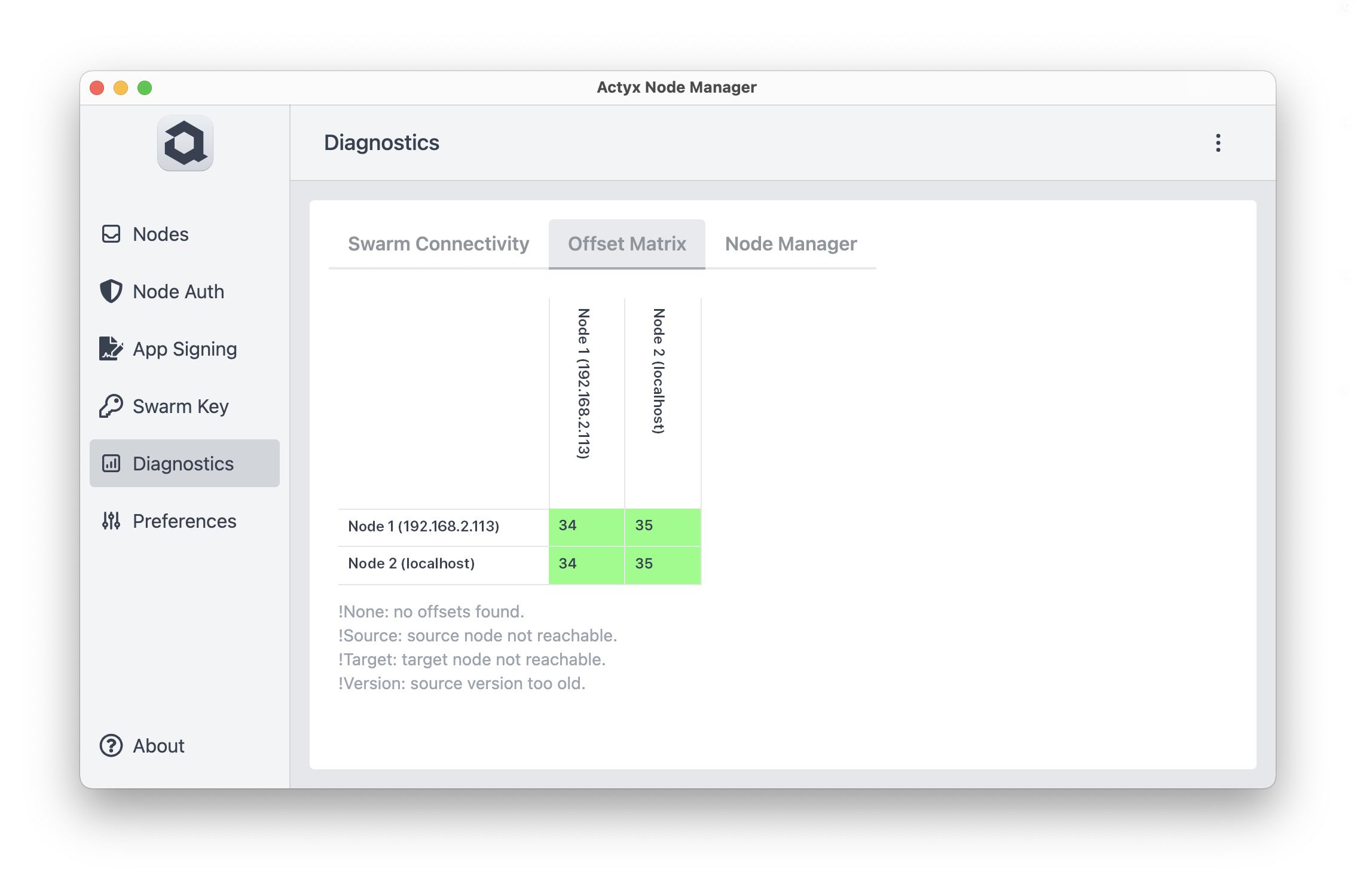
Task: Click green cell 34 in Node 1 row
Action: pyautogui.click(x=586, y=526)
